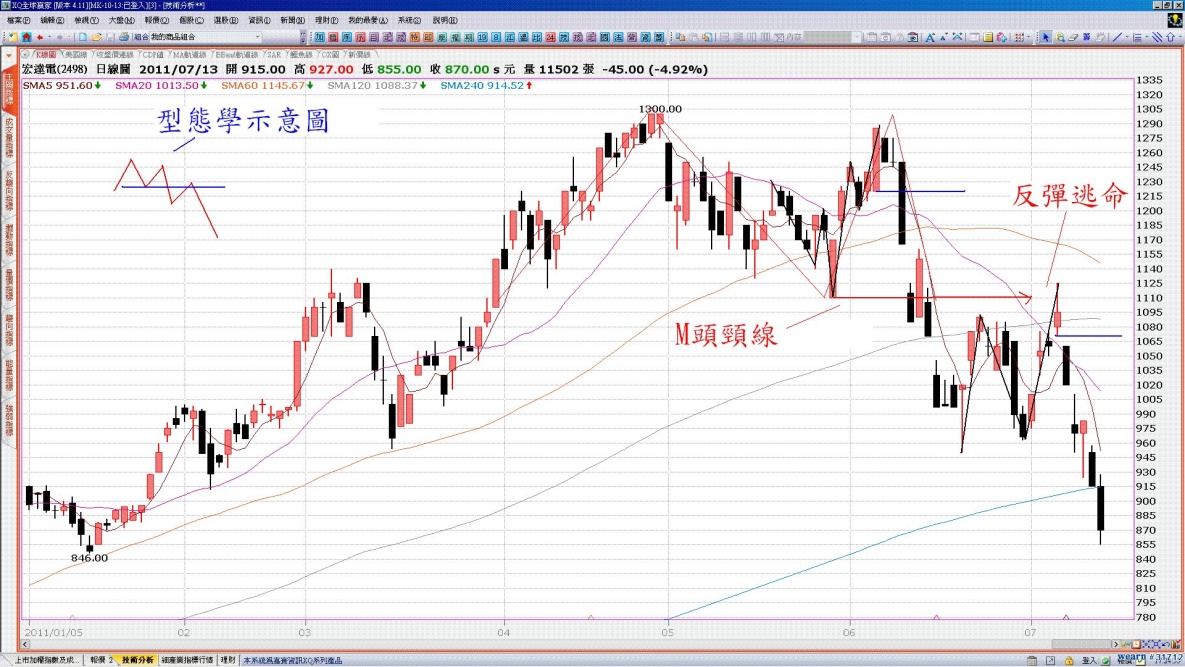
Task: Select the up-arrow marker tool
Action: pos(1171,37)
